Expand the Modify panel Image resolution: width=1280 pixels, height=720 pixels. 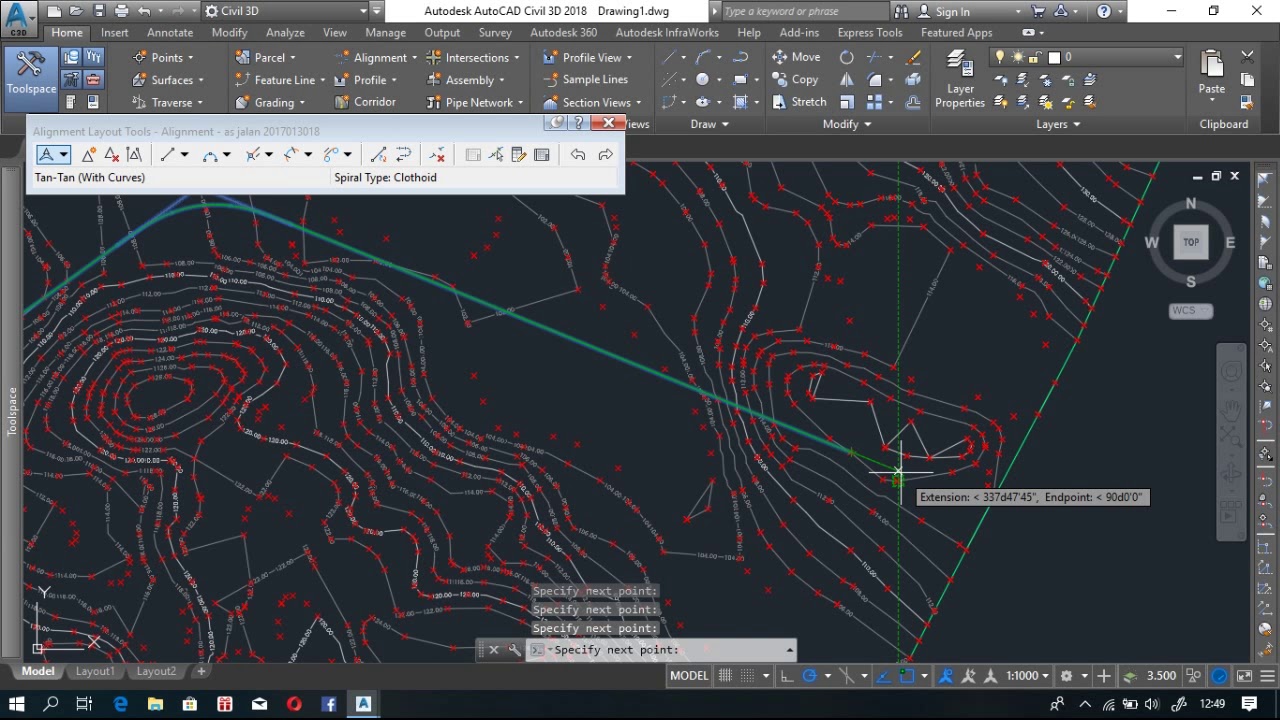(x=847, y=124)
